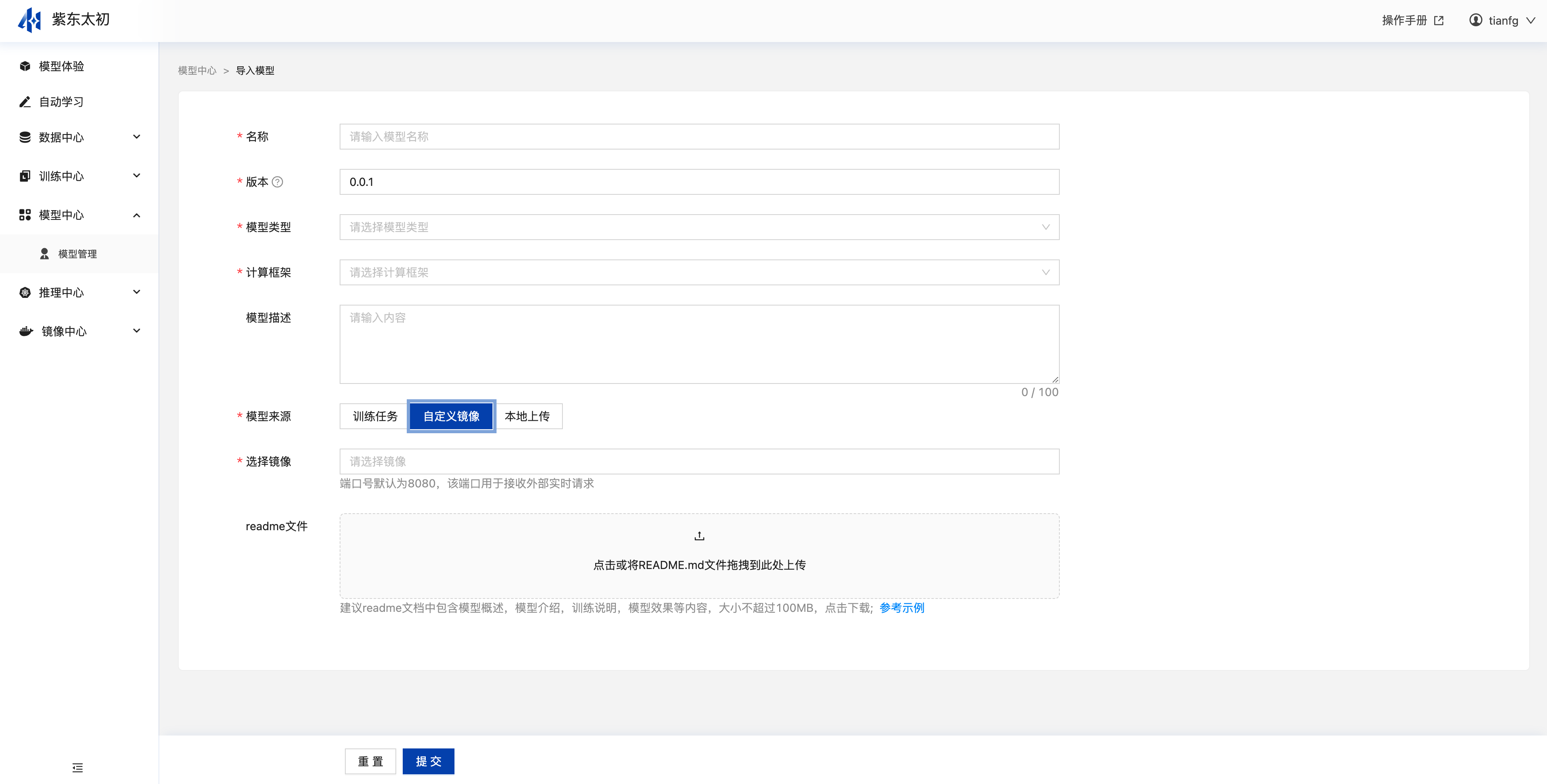
Task: Select 自定义镜像 as model source
Action: coord(452,416)
